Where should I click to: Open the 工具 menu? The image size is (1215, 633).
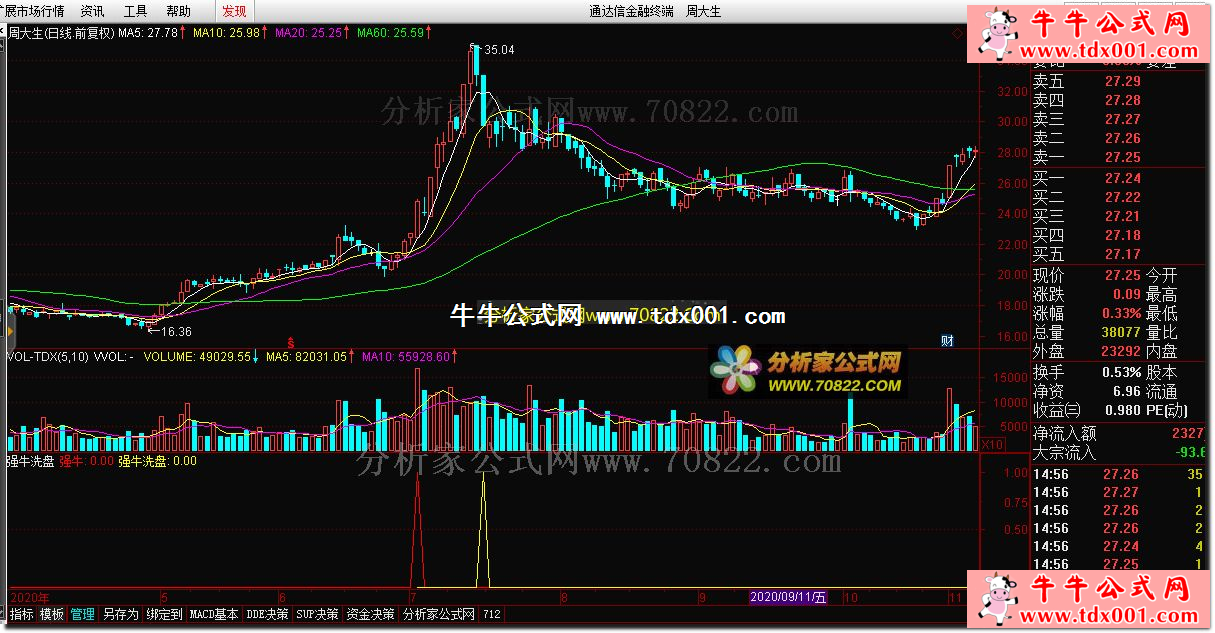tap(135, 11)
